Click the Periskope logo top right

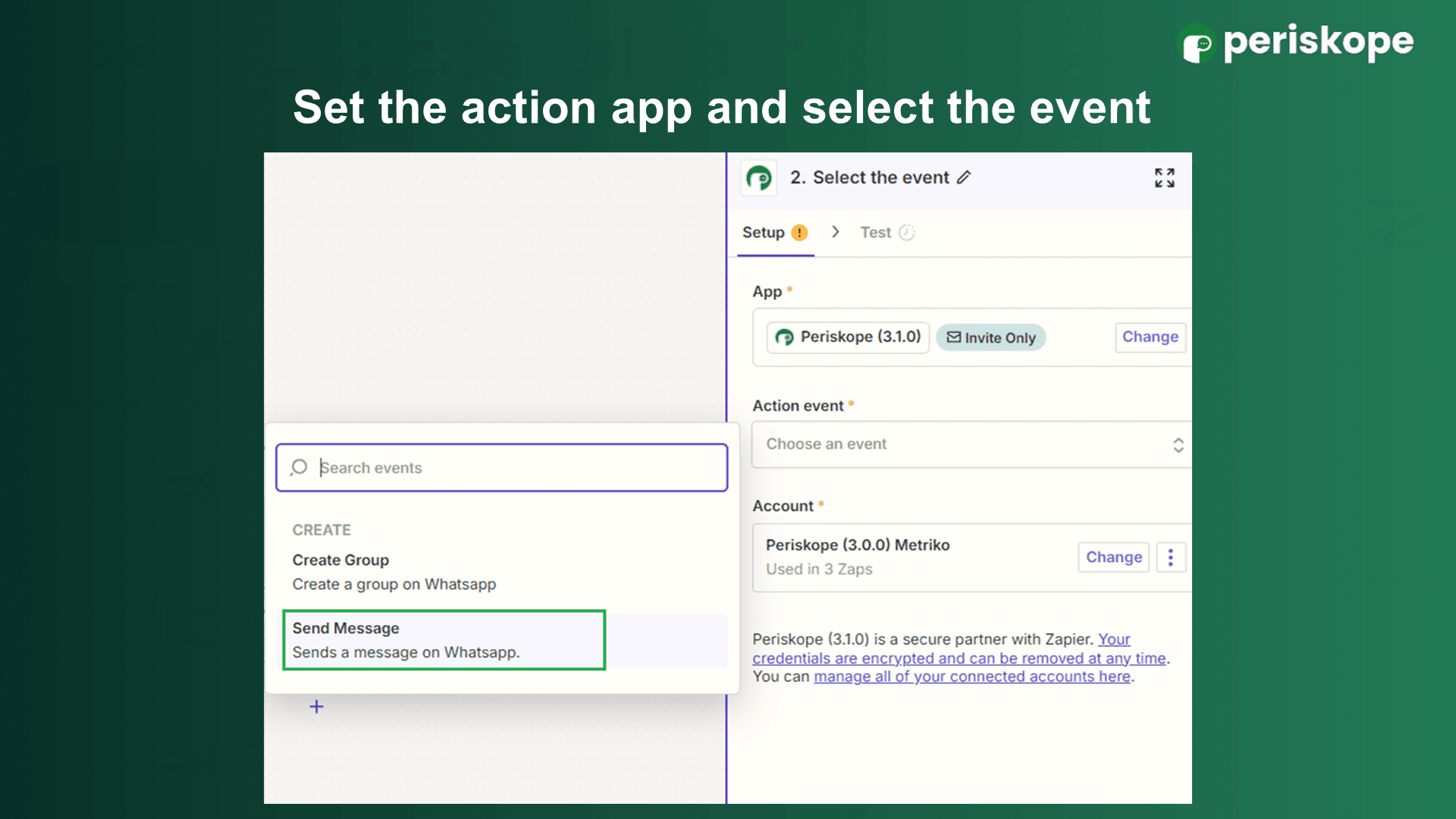click(x=1295, y=42)
